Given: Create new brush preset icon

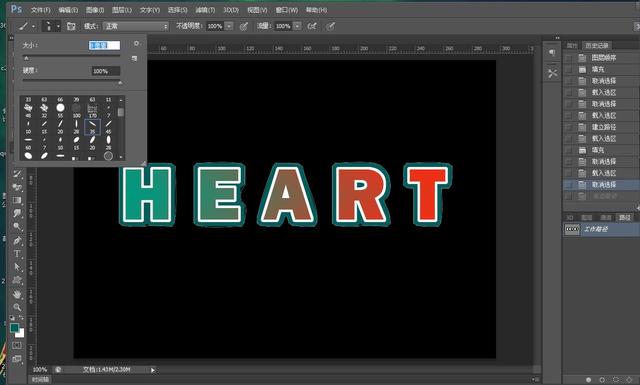Looking at the screenshot, I should 134,58.
